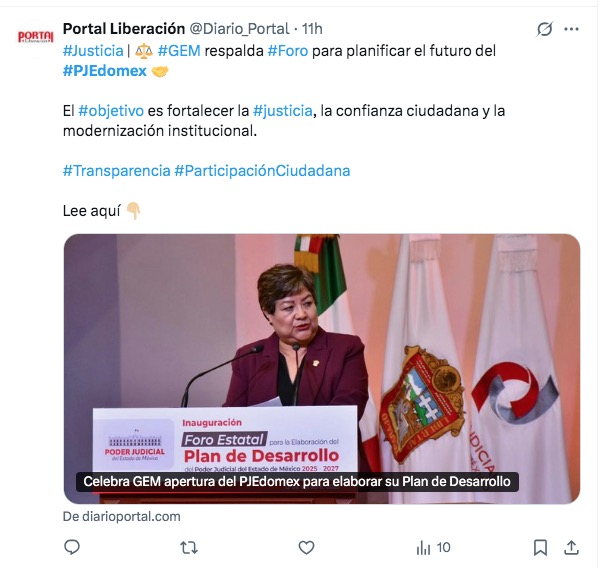This screenshot has width=601, height=568.
Task: Open the Portal Liberación account name
Action: (x=124, y=29)
